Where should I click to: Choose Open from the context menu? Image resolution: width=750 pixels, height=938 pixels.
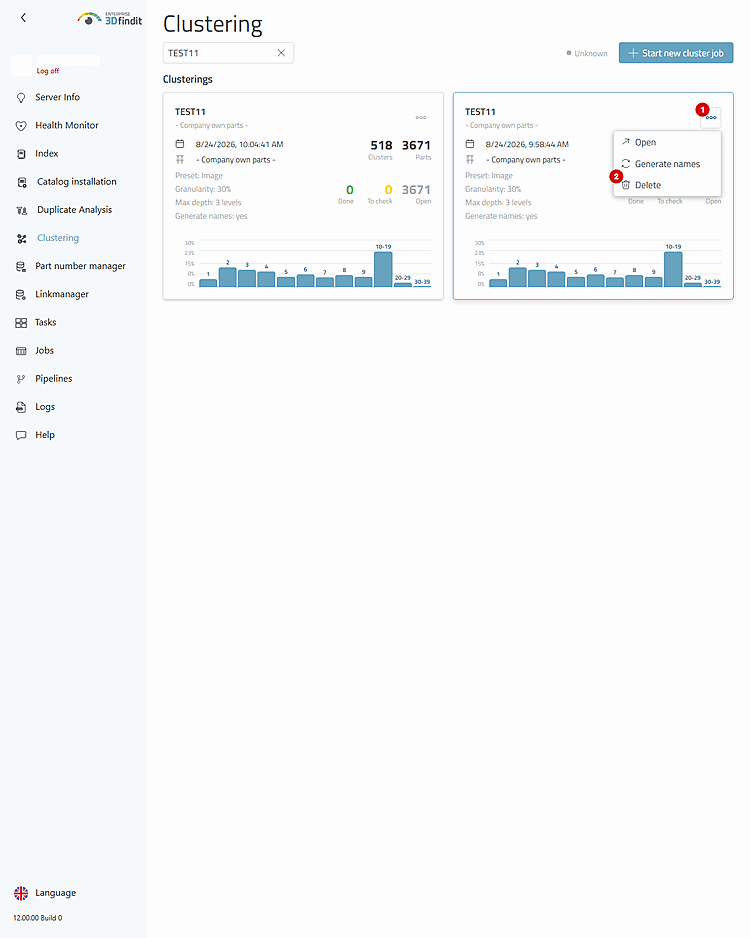click(x=667, y=142)
